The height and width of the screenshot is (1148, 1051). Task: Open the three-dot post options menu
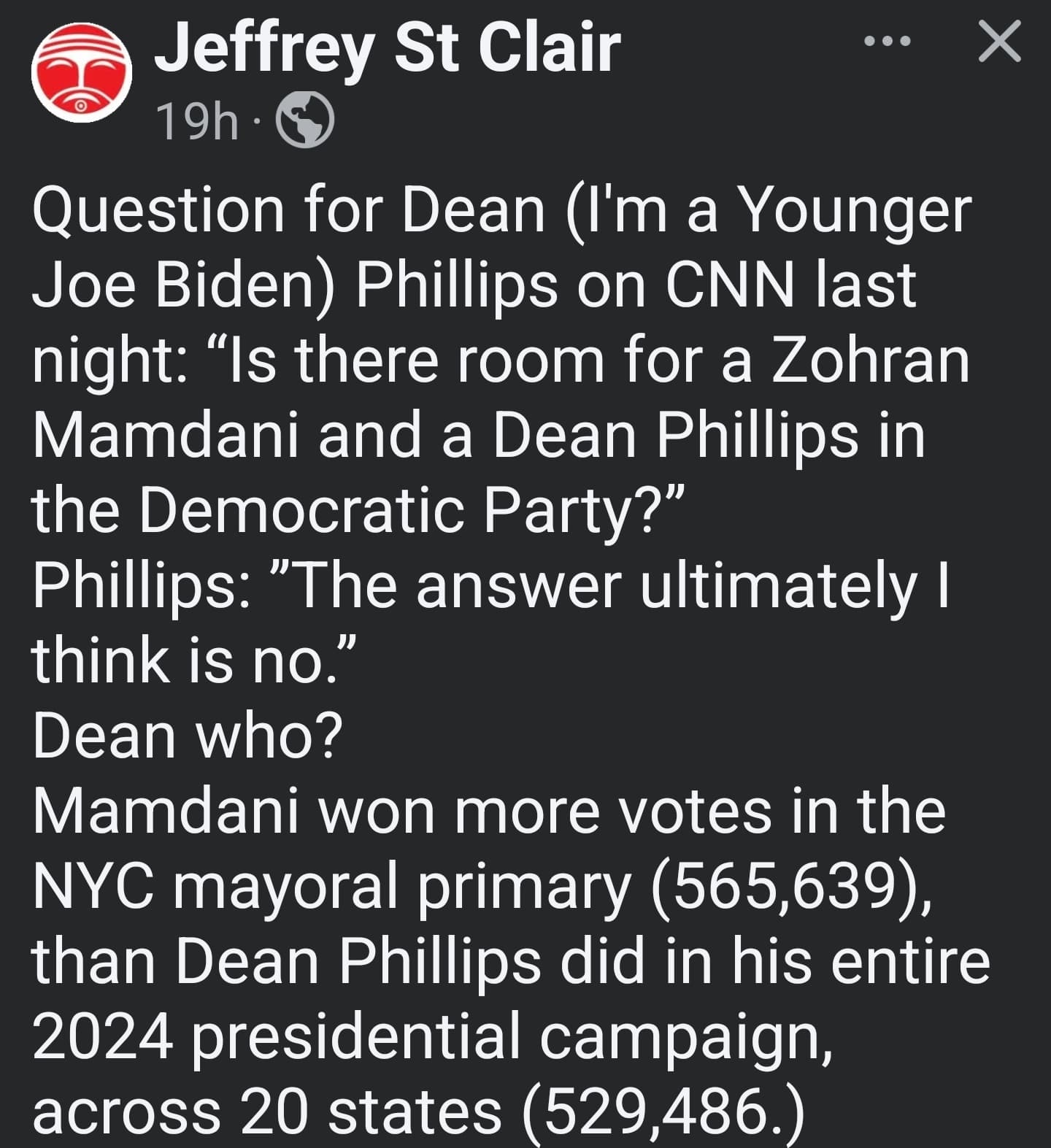coord(887,42)
